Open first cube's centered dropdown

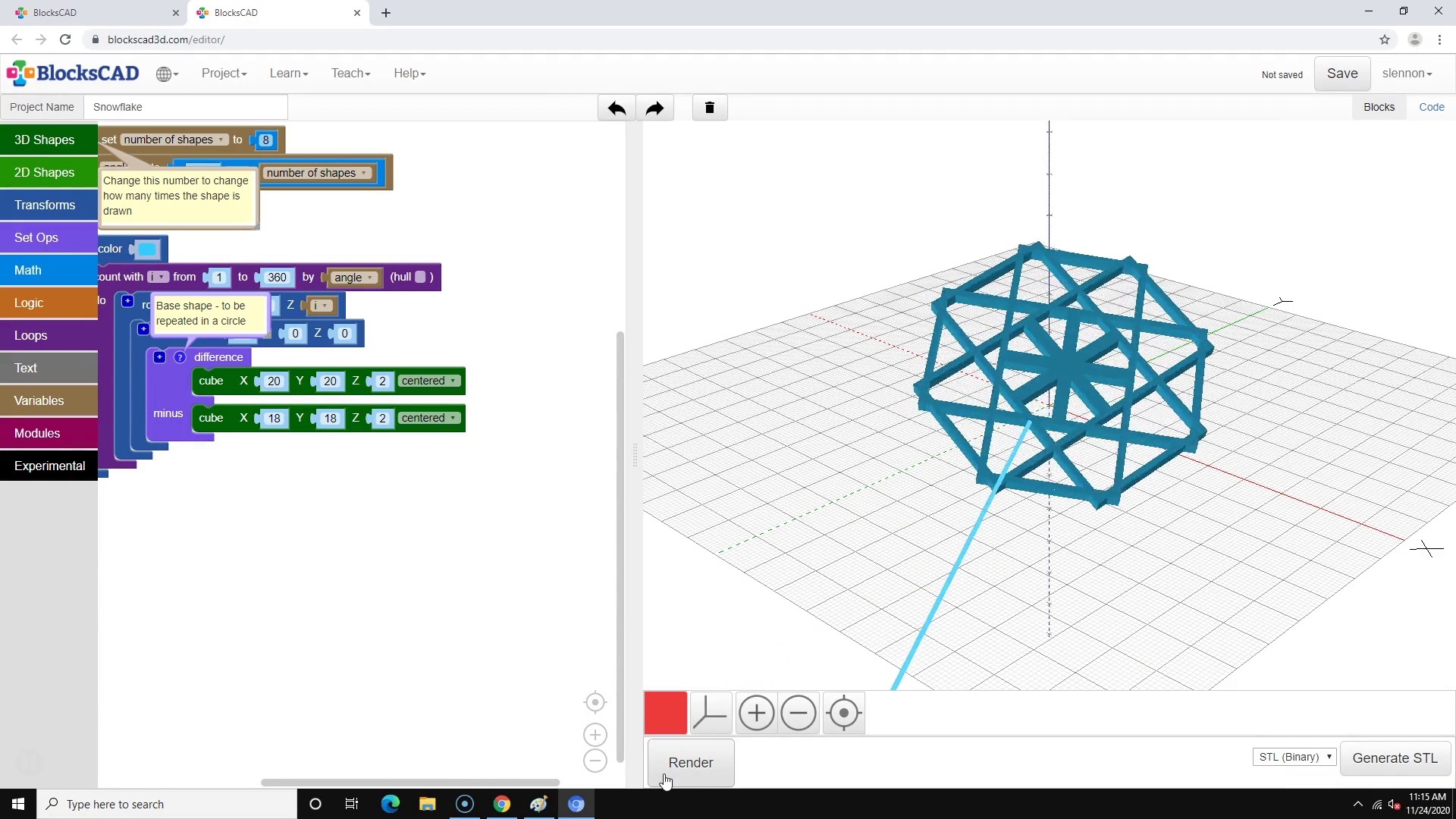(x=429, y=381)
